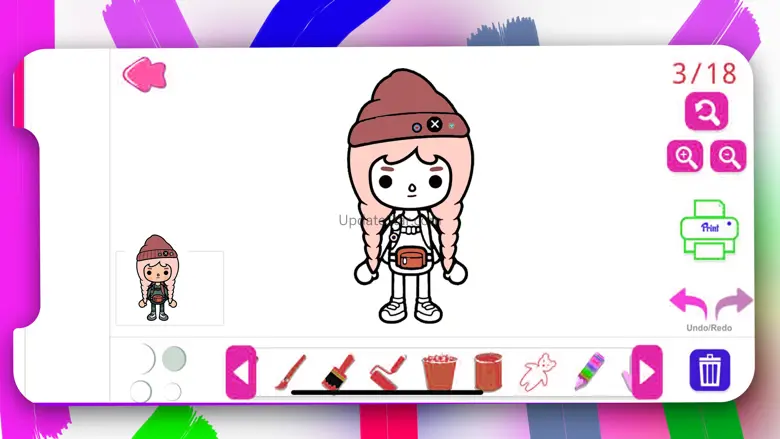The image size is (780, 439).
Task: Select the grey brush size circle
Action: [x=174, y=358]
